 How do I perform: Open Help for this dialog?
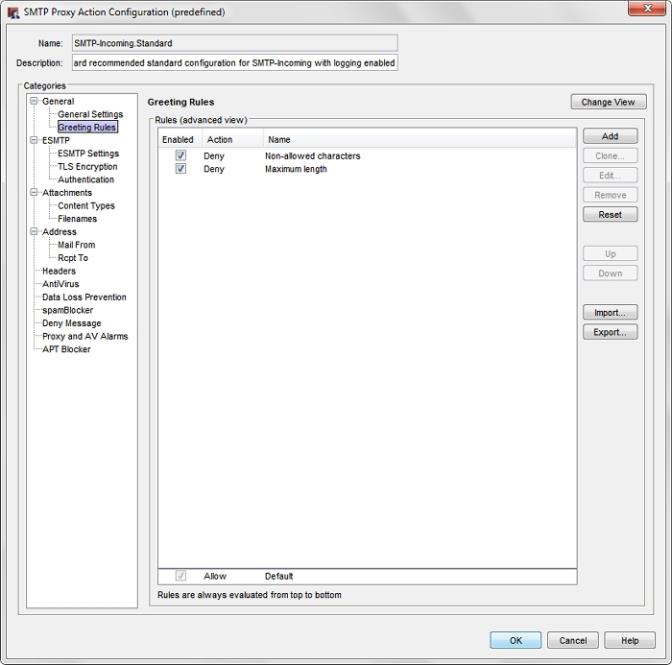tap(630, 640)
